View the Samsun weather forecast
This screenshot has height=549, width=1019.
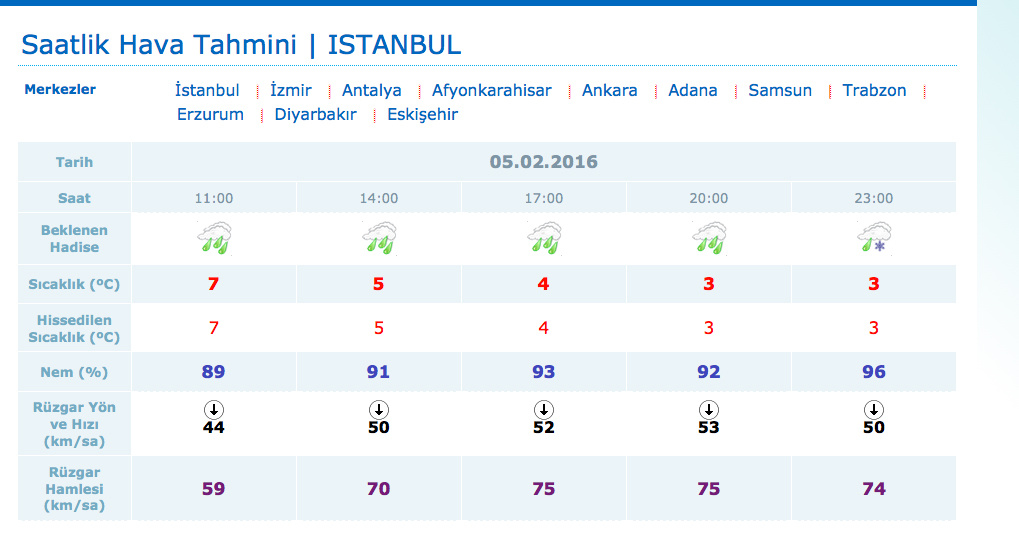tap(780, 90)
